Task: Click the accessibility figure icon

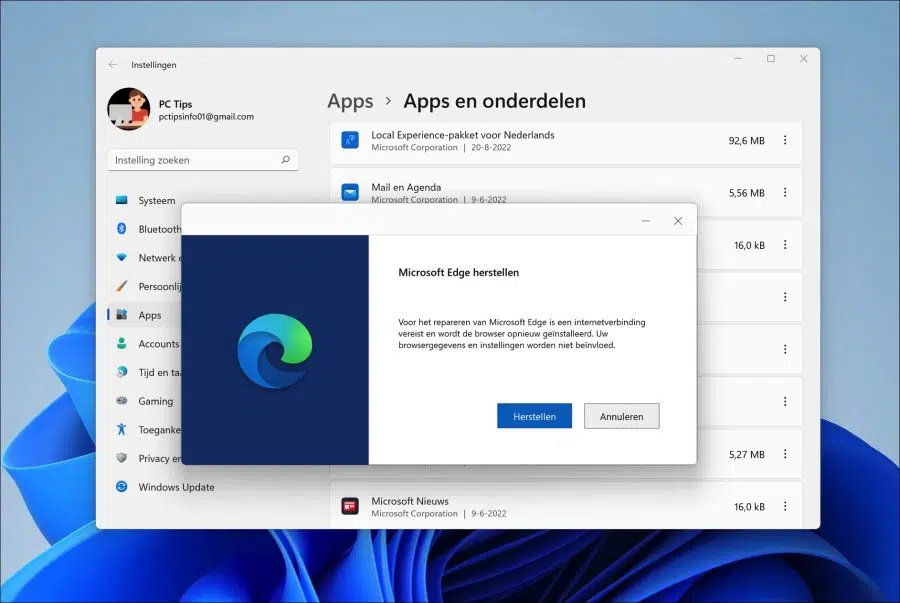Action: [121, 429]
